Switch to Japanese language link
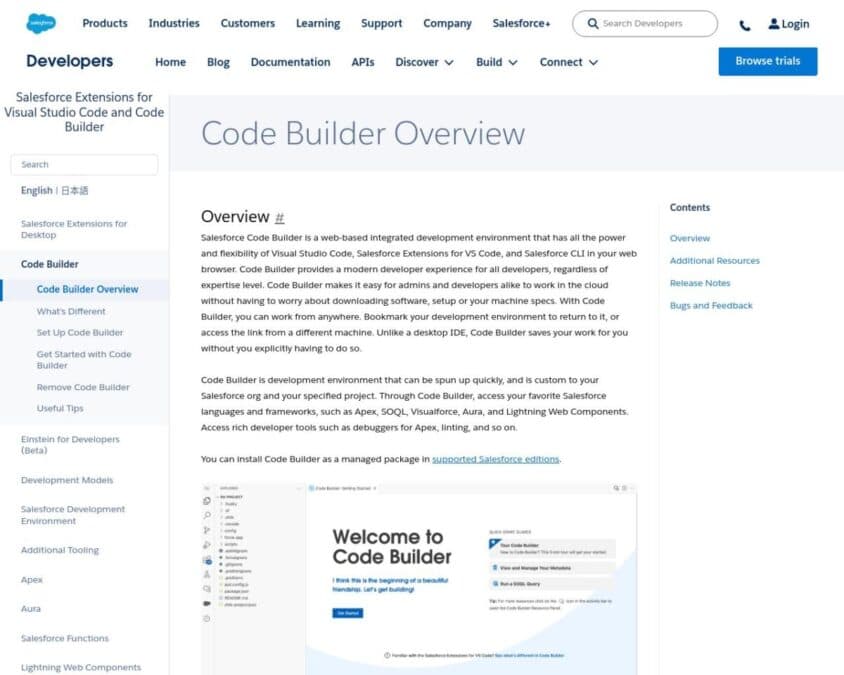Screen dimensions: 844x675 [74, 191]
